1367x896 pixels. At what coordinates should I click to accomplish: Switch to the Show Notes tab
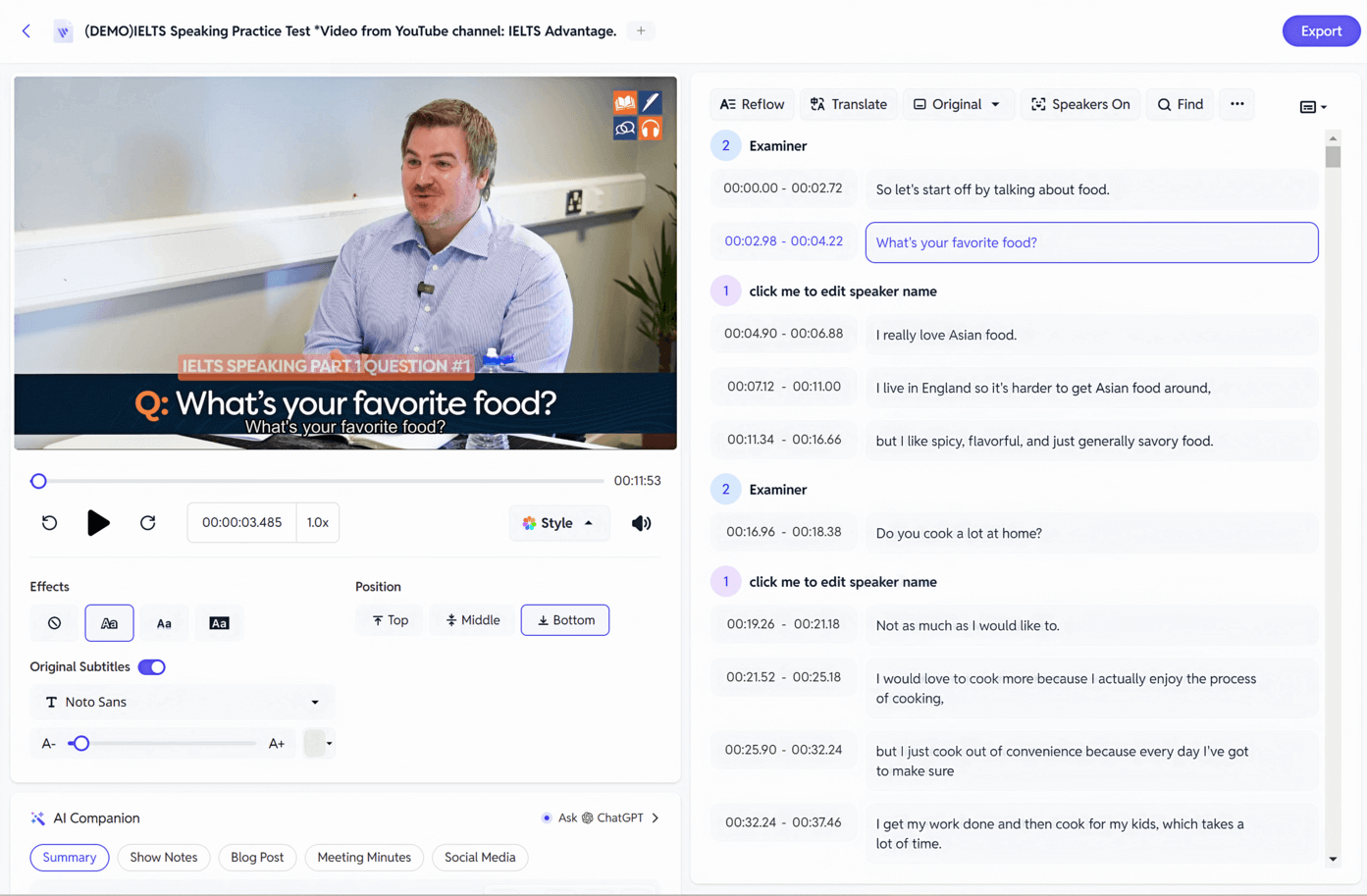(x=164, y=858)
